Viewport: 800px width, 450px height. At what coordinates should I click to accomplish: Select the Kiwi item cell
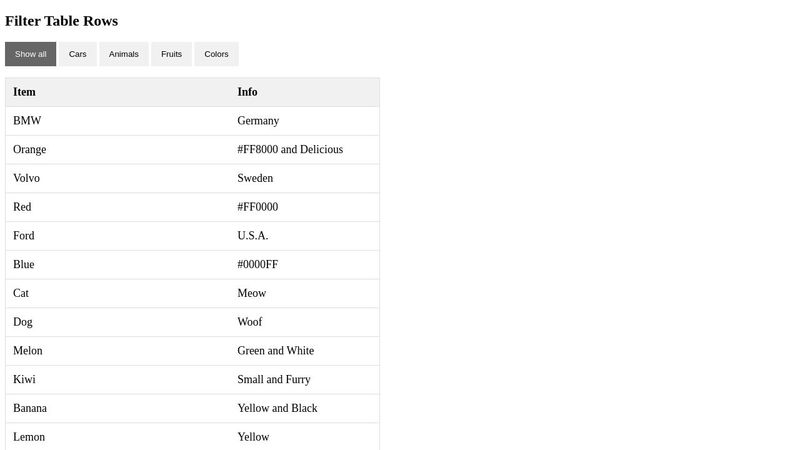click(24, 380)
